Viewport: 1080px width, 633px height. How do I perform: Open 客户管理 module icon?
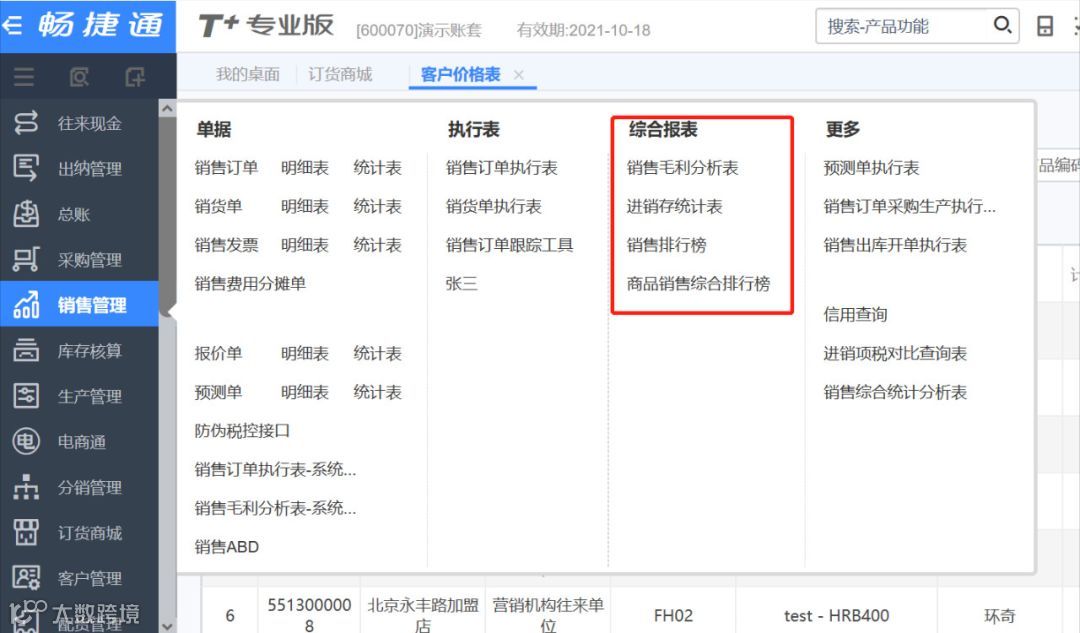coord(26,577)
